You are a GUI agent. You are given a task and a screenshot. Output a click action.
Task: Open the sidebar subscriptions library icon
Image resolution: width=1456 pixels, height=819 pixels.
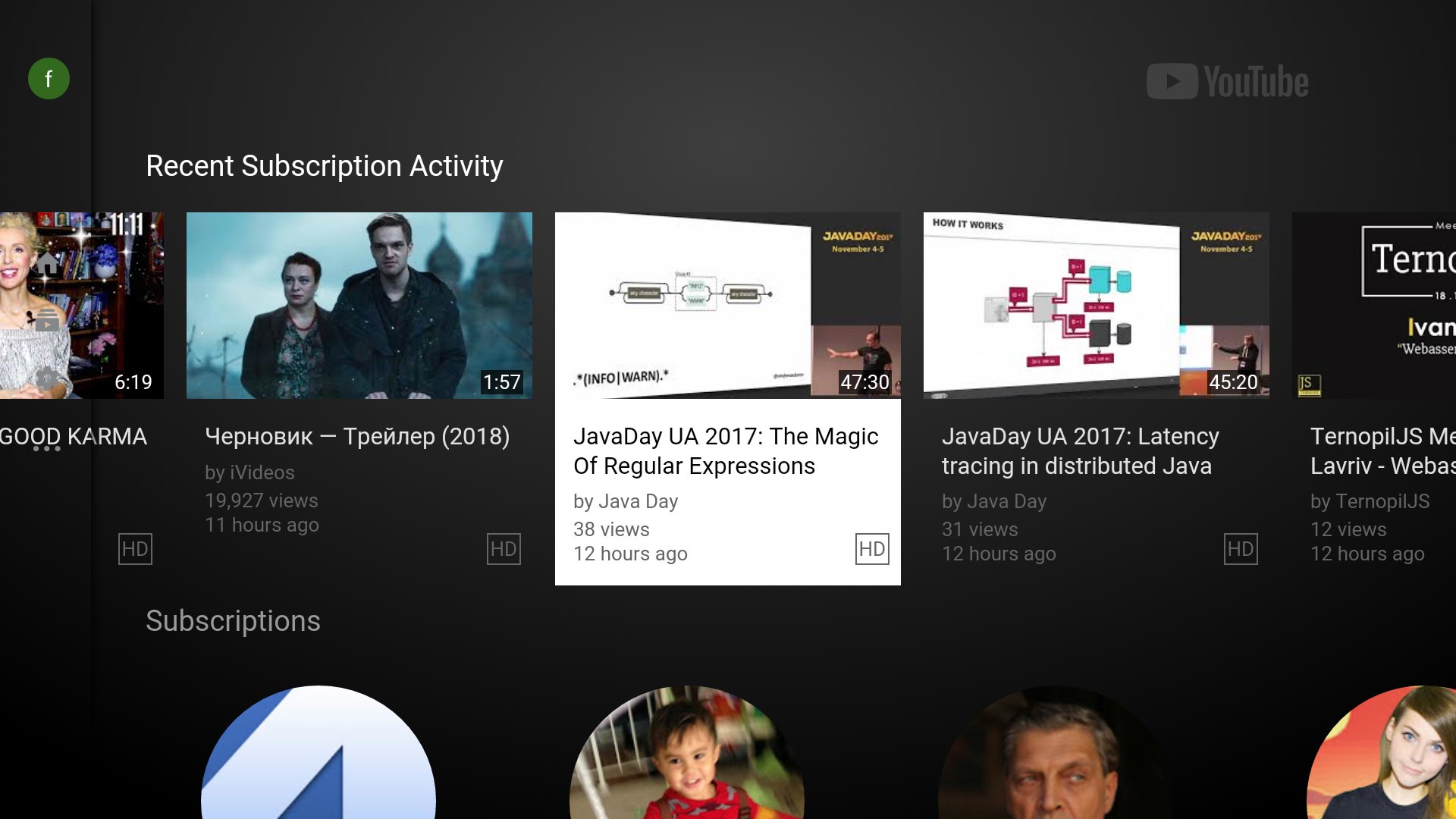pyautogui.click(x=47, y=321)
